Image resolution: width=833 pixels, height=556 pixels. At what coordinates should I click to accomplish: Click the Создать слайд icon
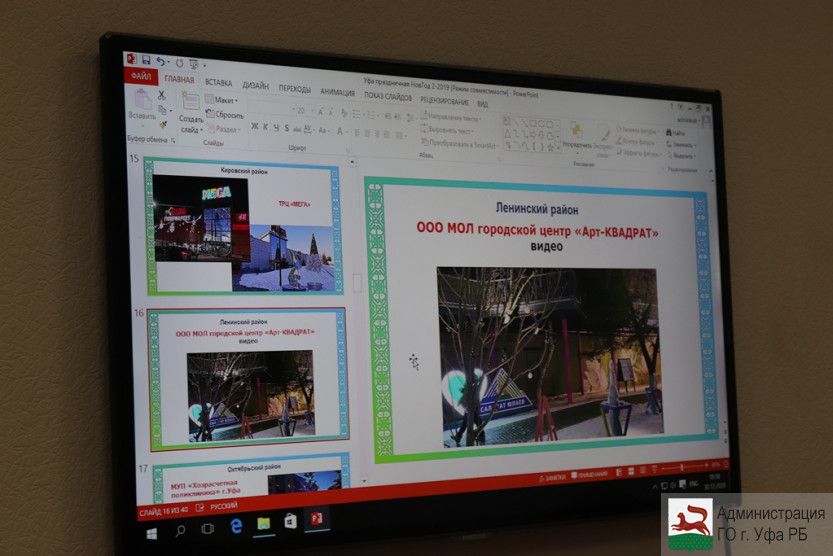(x=190, y=101)
